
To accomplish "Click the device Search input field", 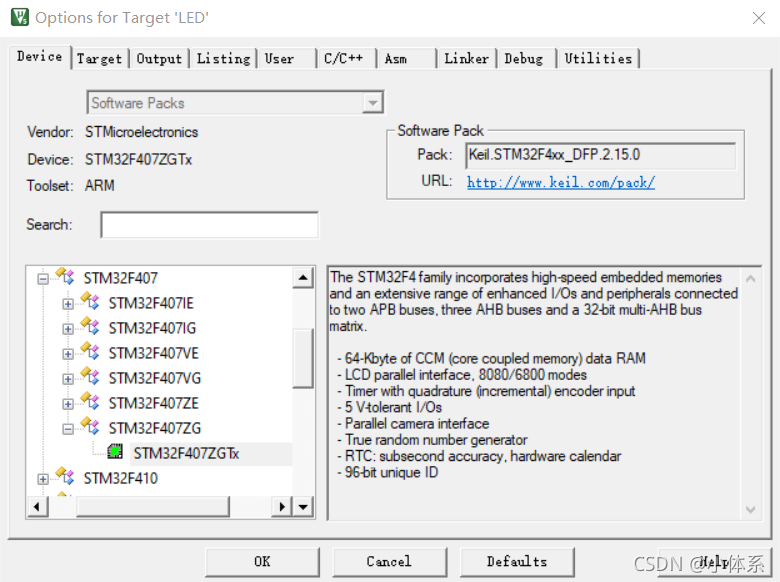I will tap(209, 225).
